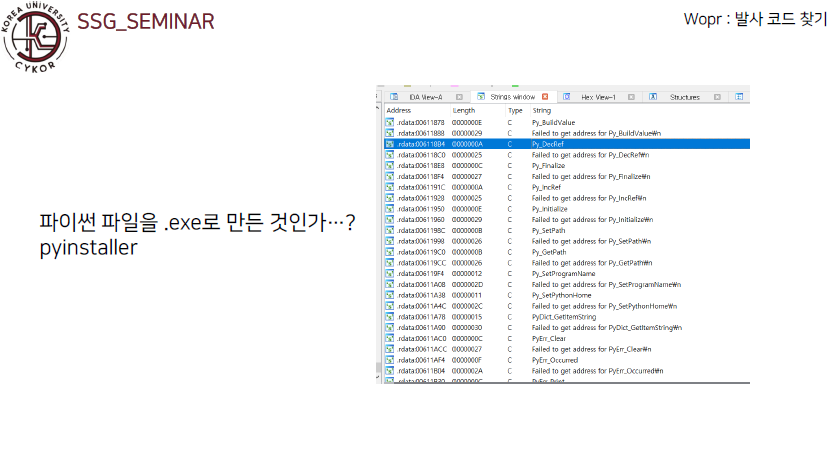Select the Py_IncRef string
The width and height of the screenshot is (833, 469).
546,187
